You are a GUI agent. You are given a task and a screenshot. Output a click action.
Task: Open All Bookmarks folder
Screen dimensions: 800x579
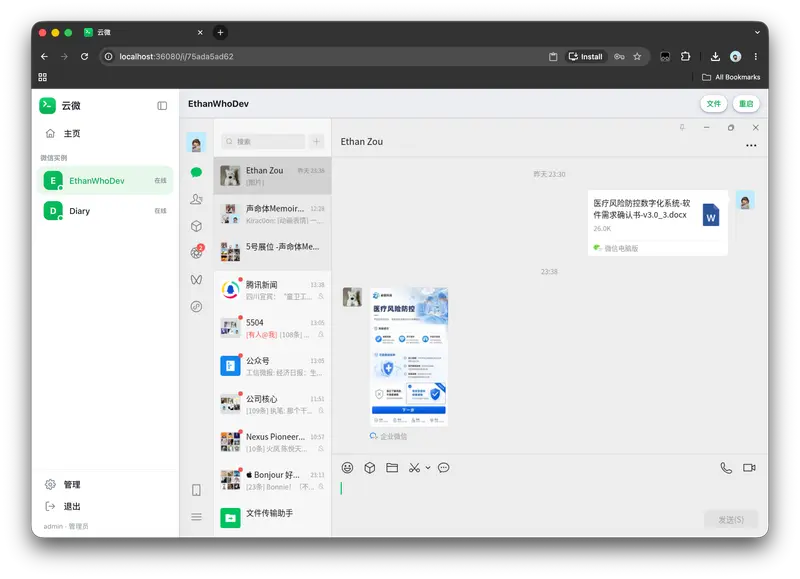tap(731, 77)
